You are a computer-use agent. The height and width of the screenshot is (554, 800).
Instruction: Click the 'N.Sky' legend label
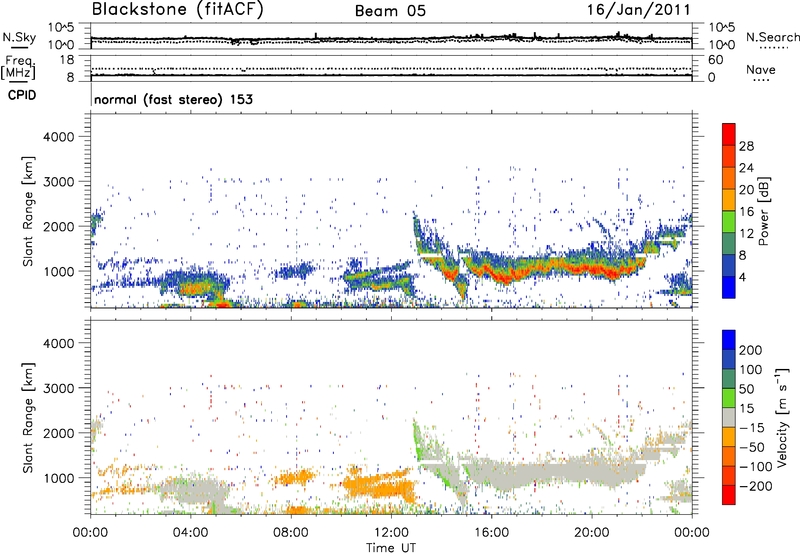(19, 37)
